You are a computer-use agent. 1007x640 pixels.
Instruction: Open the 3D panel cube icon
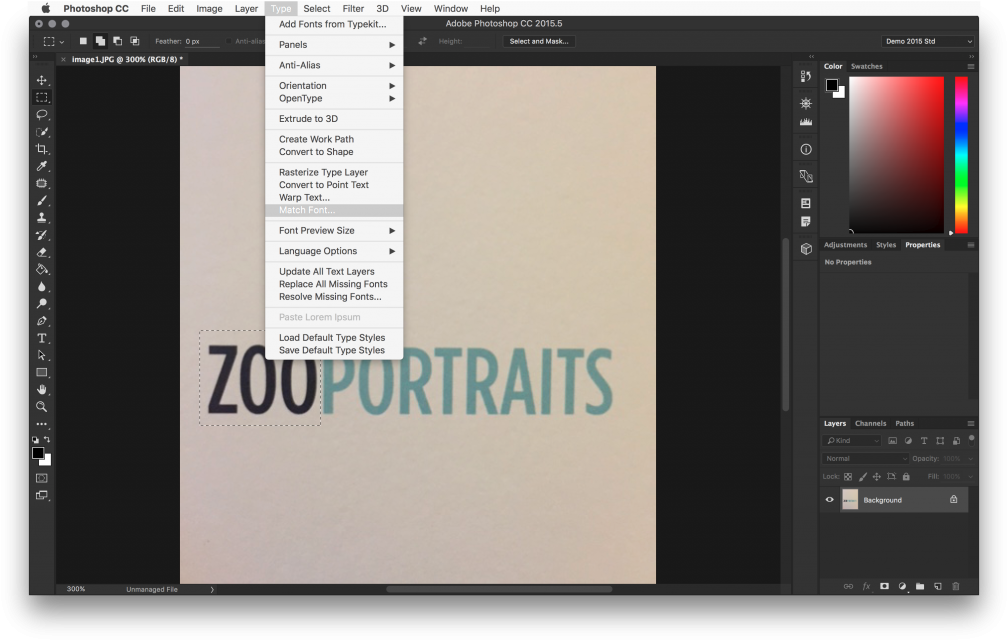pyautogui.click(x=806, y=249)
